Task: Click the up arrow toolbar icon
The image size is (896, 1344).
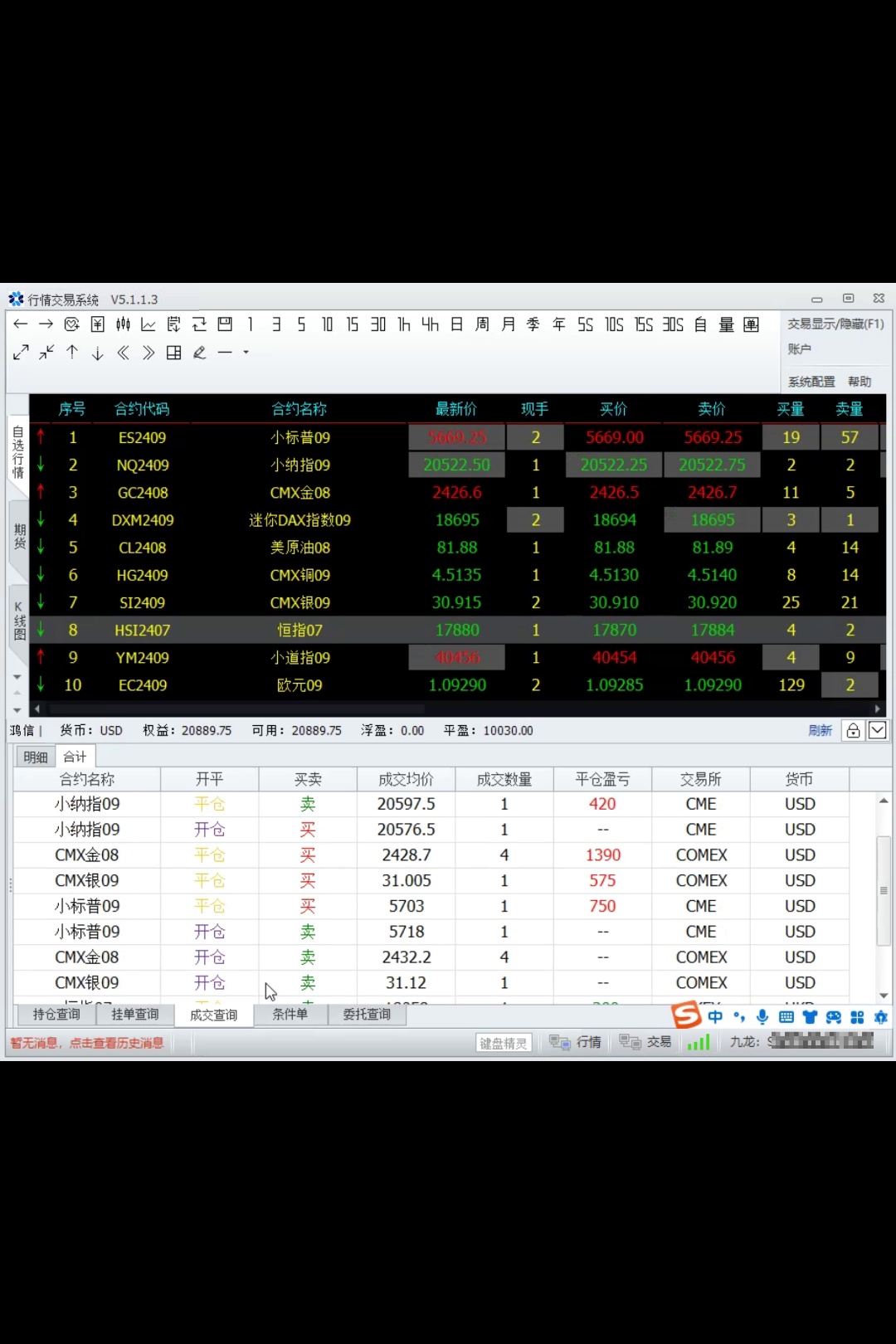Action: point(72,353)
